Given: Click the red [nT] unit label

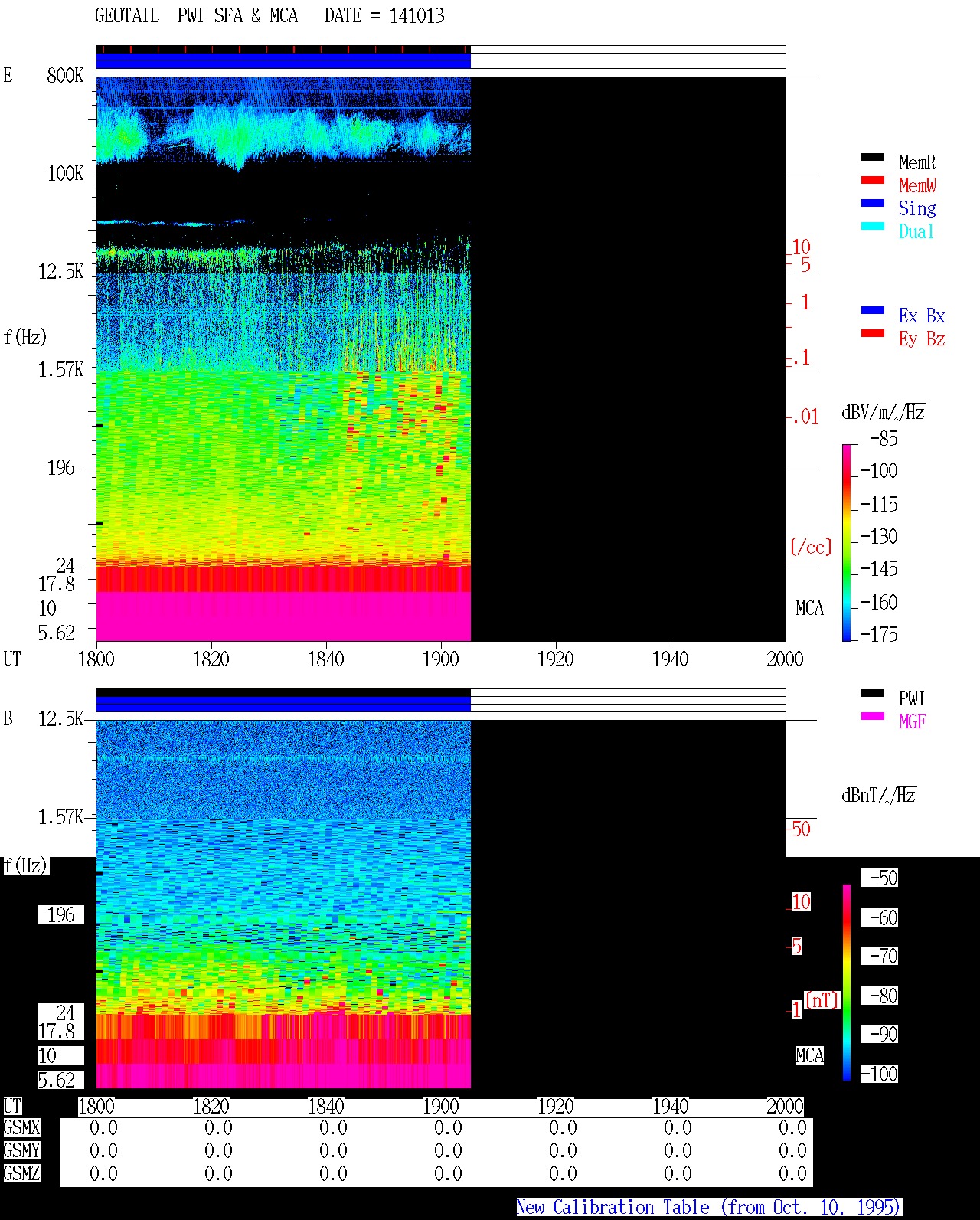Looking at the screenshot, I should (x=822, y=1000).
